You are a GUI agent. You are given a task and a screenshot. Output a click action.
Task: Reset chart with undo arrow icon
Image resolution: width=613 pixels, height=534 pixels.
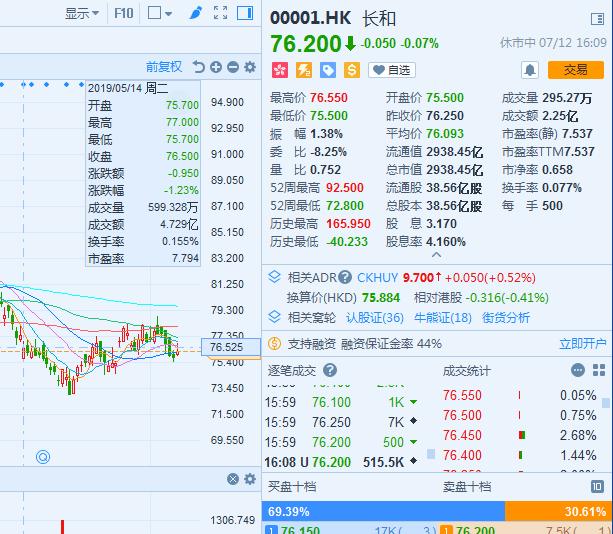(199, 67)
